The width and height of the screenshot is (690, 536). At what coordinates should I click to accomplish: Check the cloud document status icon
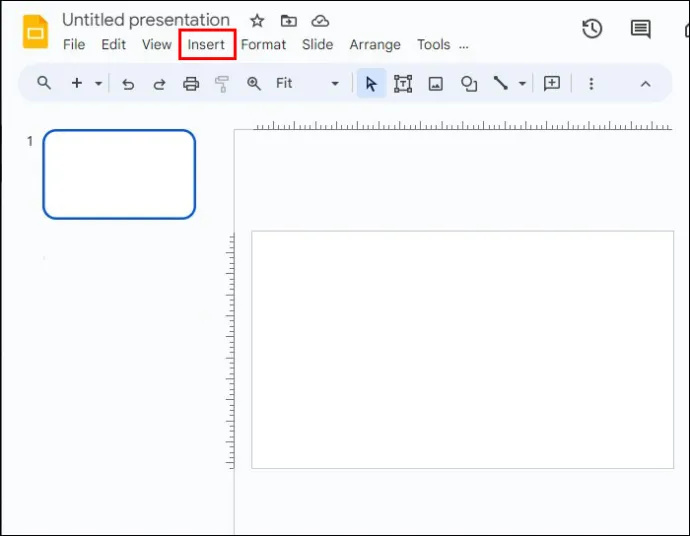(x=320, y=21)
